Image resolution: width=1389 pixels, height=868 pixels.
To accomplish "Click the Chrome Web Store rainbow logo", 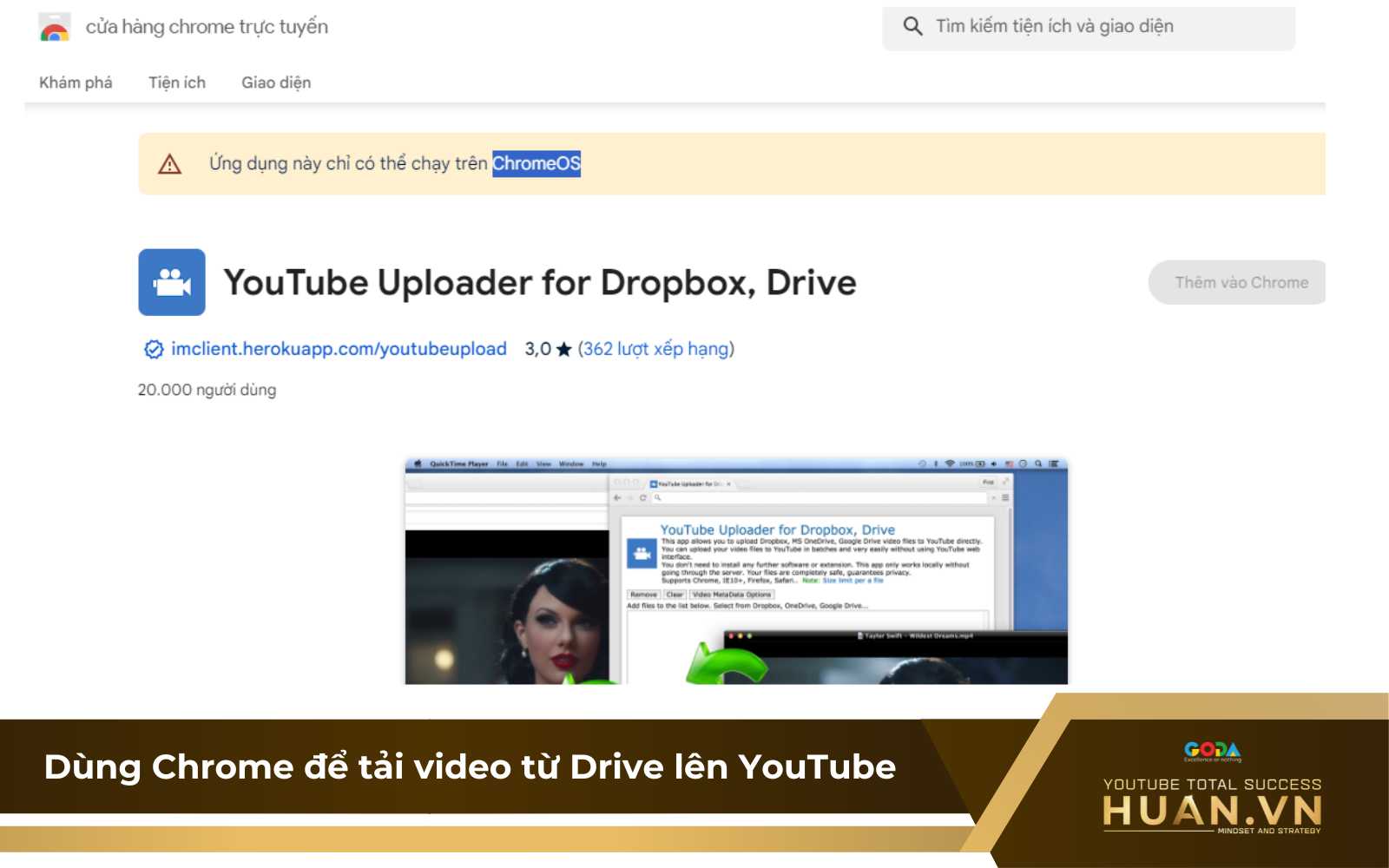I will pyautogui.click(x=55, y=28).
